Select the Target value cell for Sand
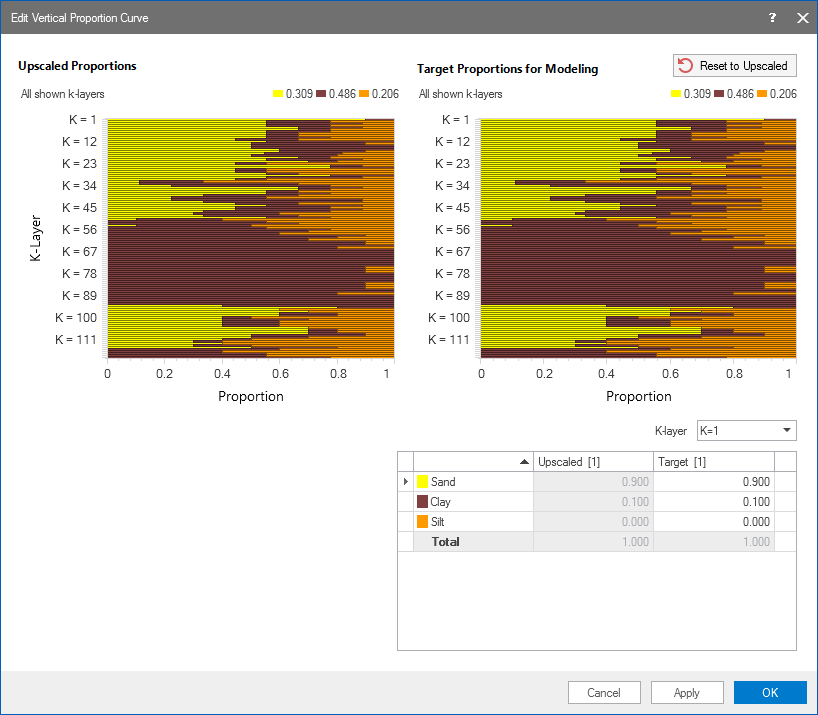This screenshot has width=818, height=715. pyautogui.click(x=713, y=482)
